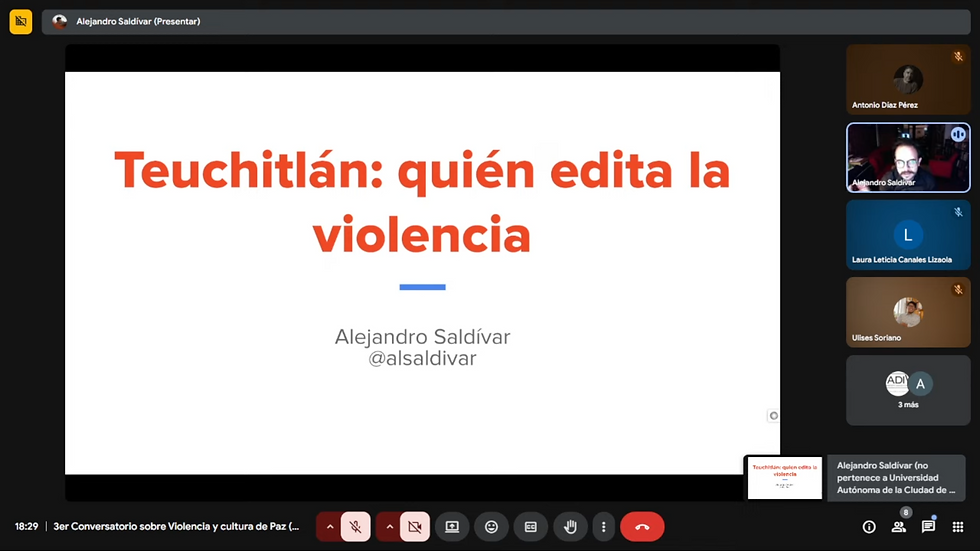Image resolution: width=980 pixels, height=551 pixels.
Task: Click the Alejandro Saldívar notification popup
Action: tap(896, 478)
